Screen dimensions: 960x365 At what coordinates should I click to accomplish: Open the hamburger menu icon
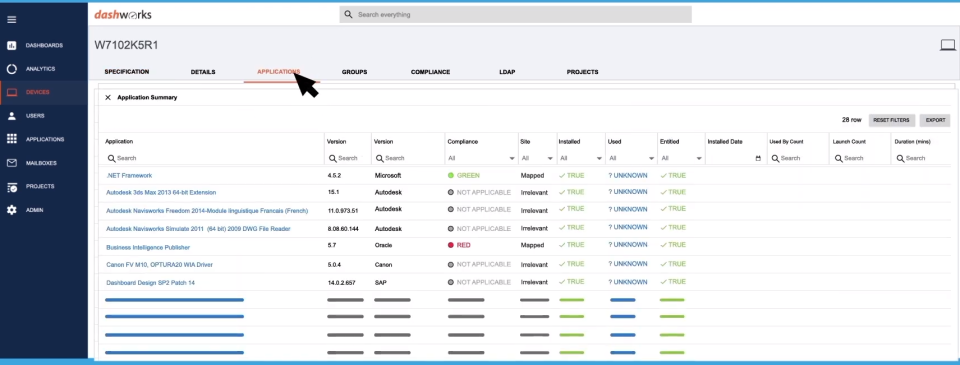pos(12,20)
